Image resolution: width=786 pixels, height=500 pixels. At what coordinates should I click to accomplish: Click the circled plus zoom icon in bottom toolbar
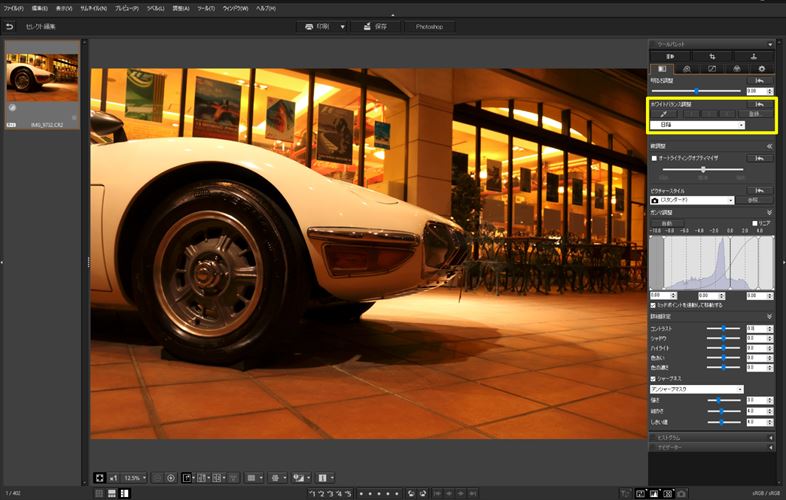click(x=170, y=478)
